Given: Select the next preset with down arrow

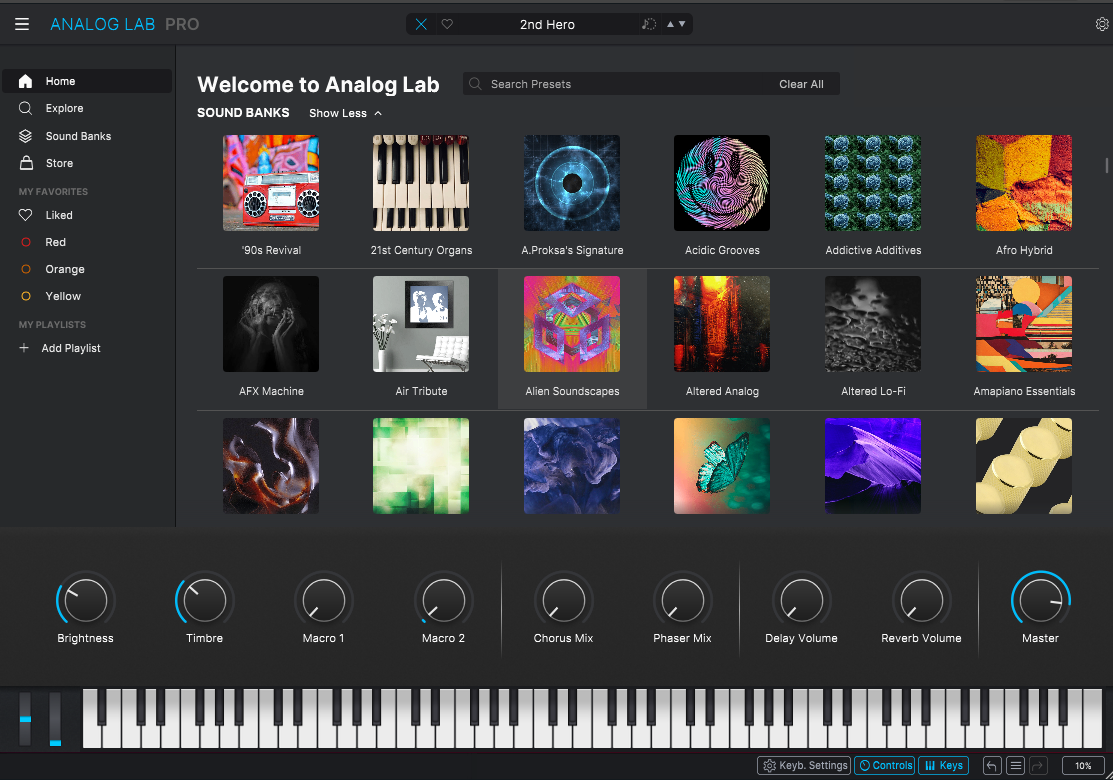Looking at the screenshot, I should pos(682,24).
